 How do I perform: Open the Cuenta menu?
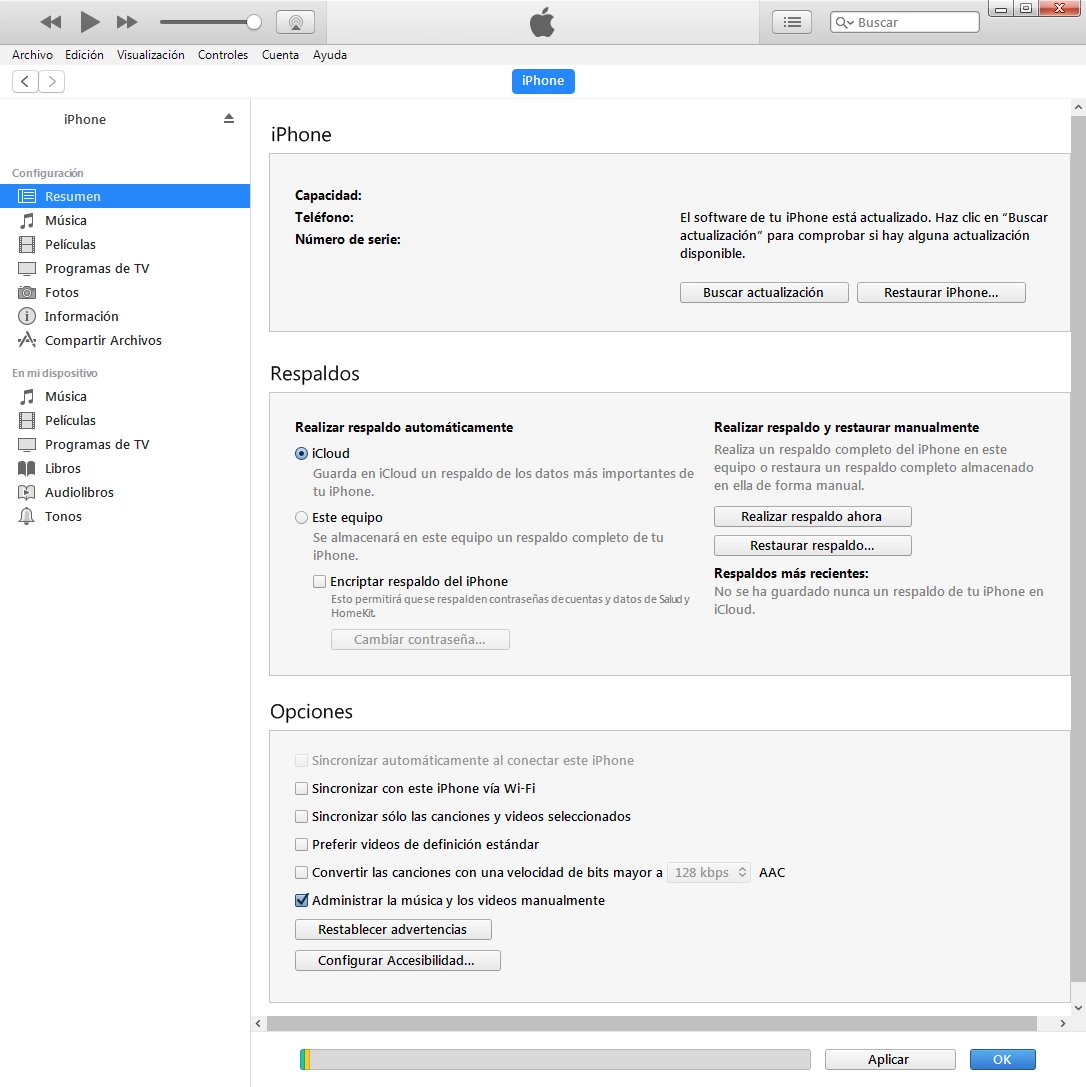[x=280, y=55]
